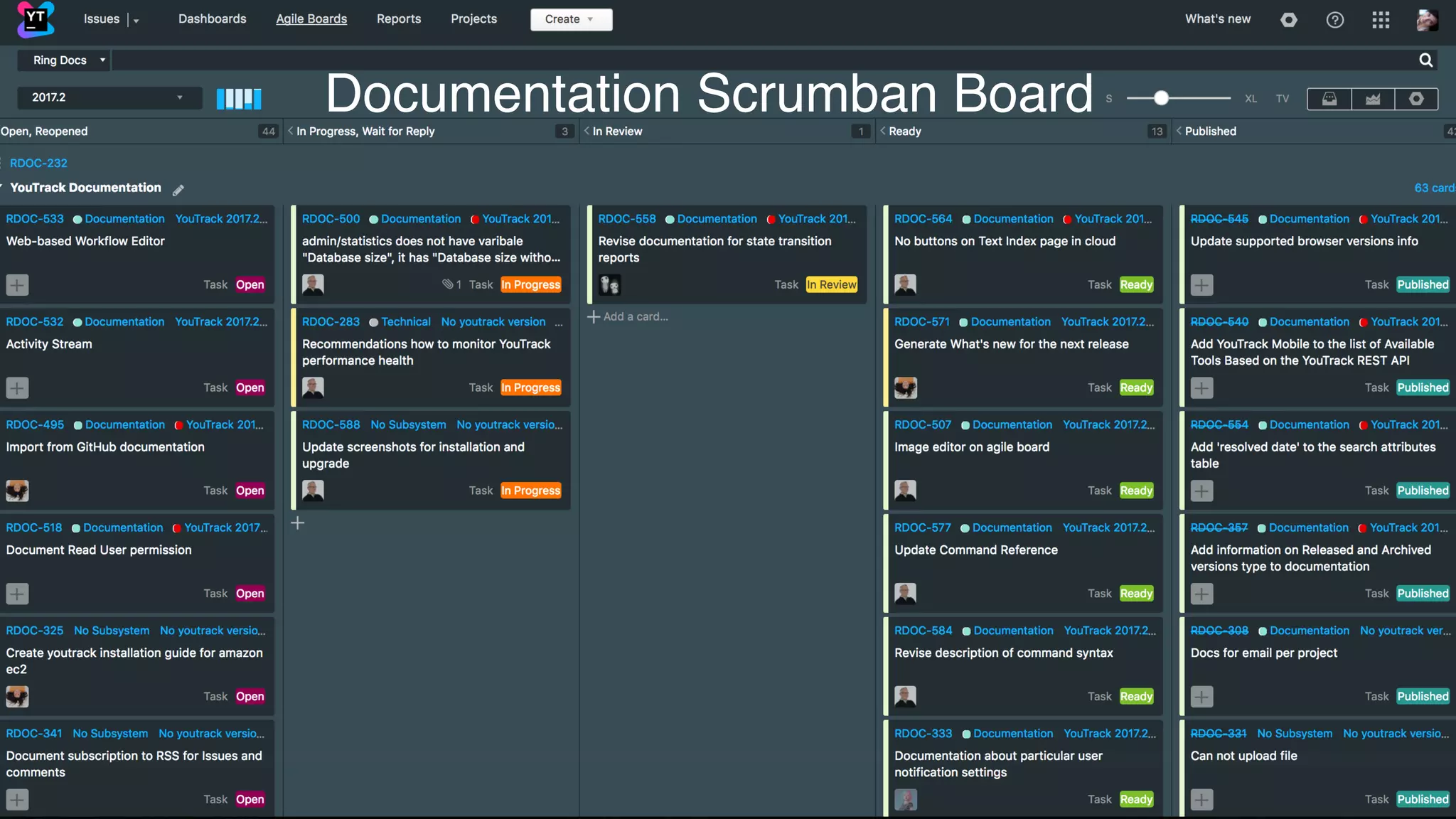Click In Review state badge on RDOC-558
Image resolution: width=1456 pixels, height=819 pixels.
pyautogui.click(x=832, y=285)
